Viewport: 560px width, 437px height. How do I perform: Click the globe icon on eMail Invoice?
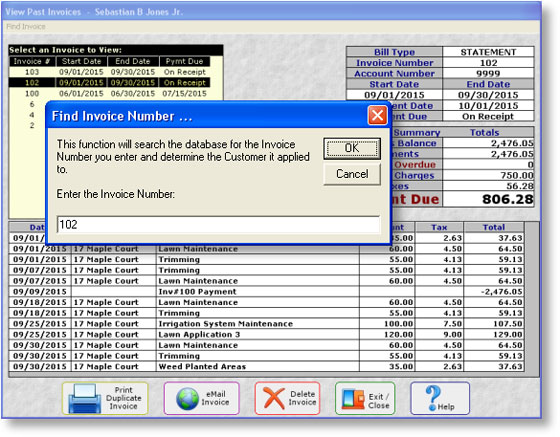[187, 398]
